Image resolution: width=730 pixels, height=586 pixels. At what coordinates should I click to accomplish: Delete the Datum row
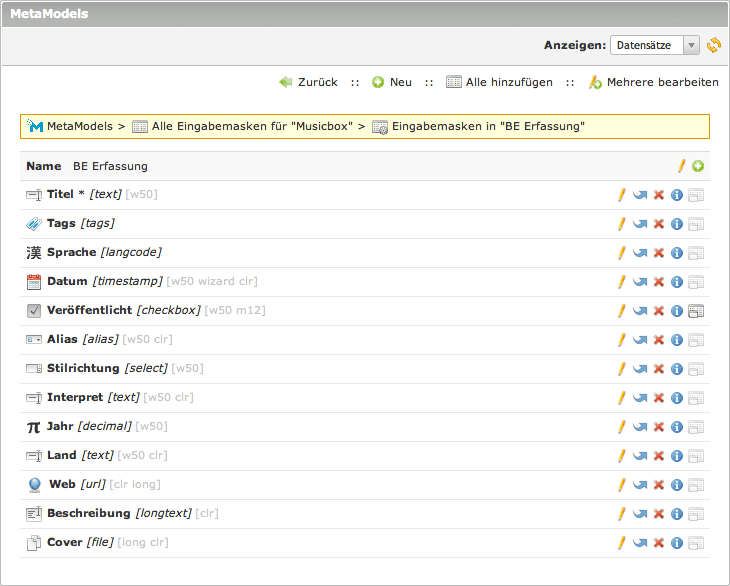click(658, 282)
